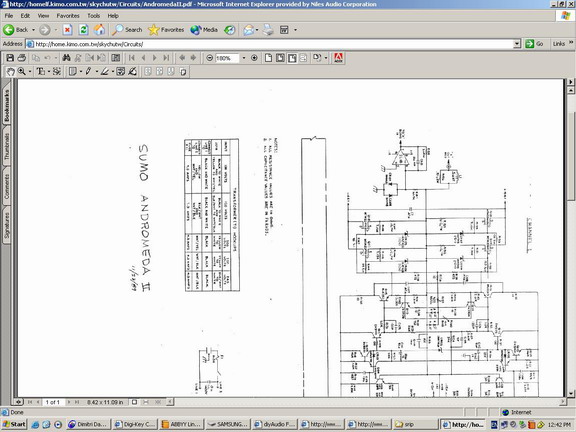Viewport: 576px width, 432px height.
Task: Click the Go button
Action: coord(534,44)
